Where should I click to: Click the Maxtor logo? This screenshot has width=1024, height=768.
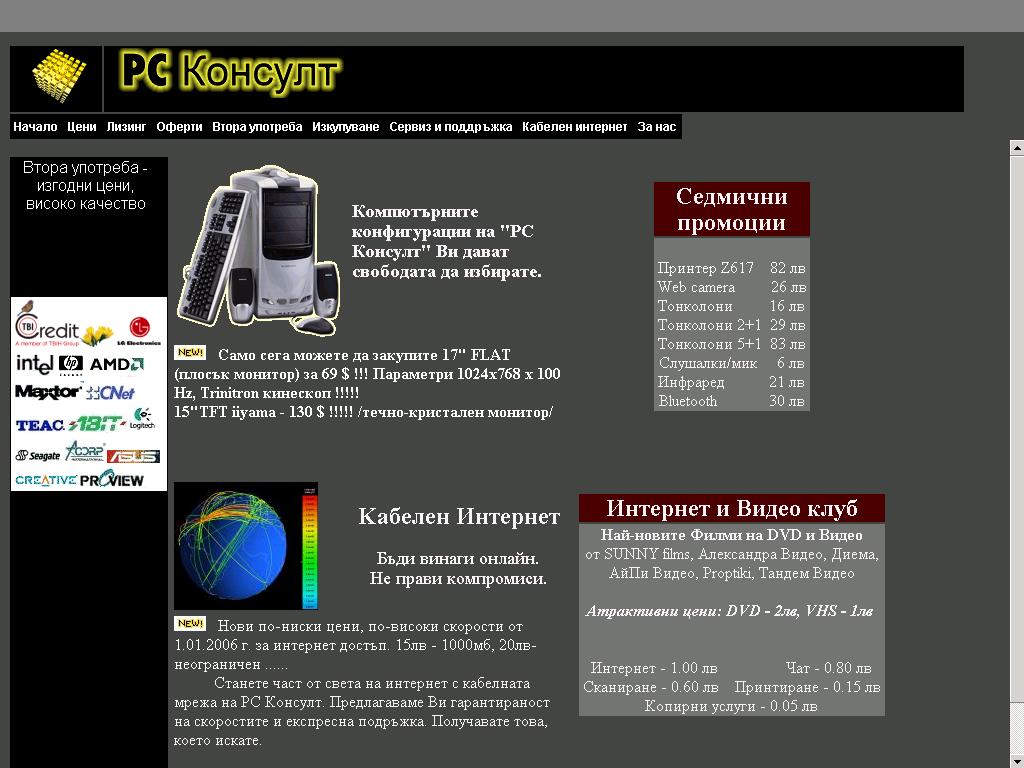coord(48,392)
